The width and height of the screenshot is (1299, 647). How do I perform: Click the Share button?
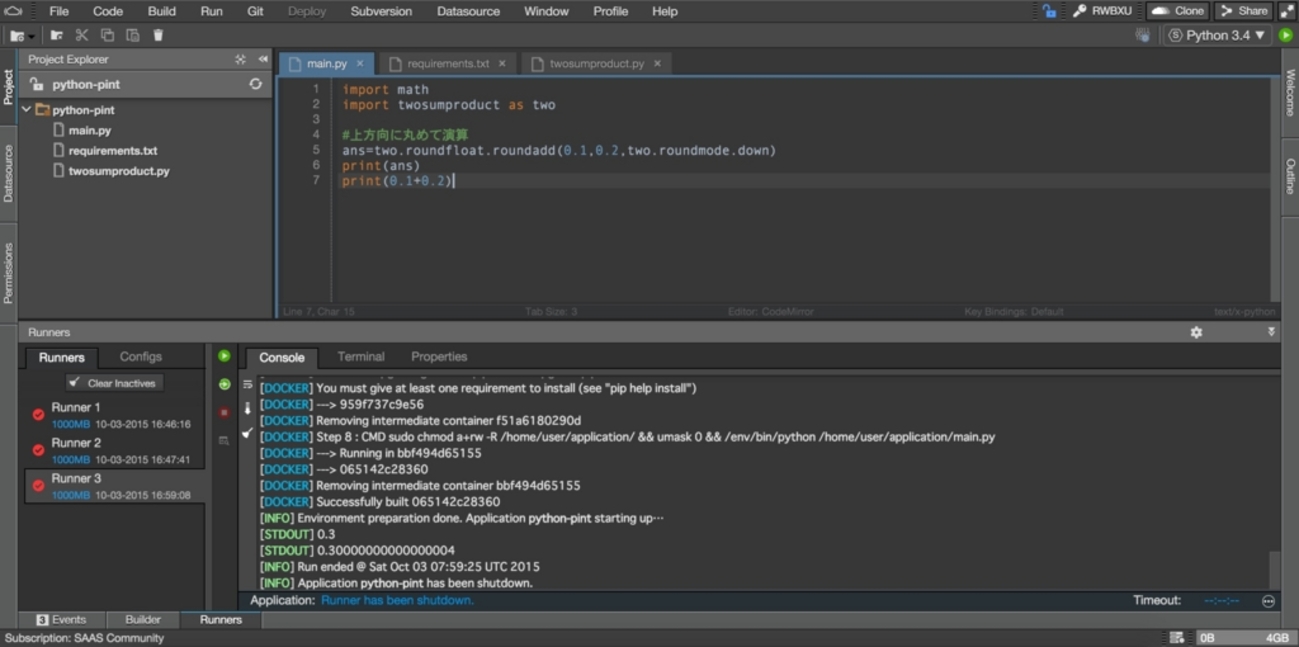point(1243,11)
